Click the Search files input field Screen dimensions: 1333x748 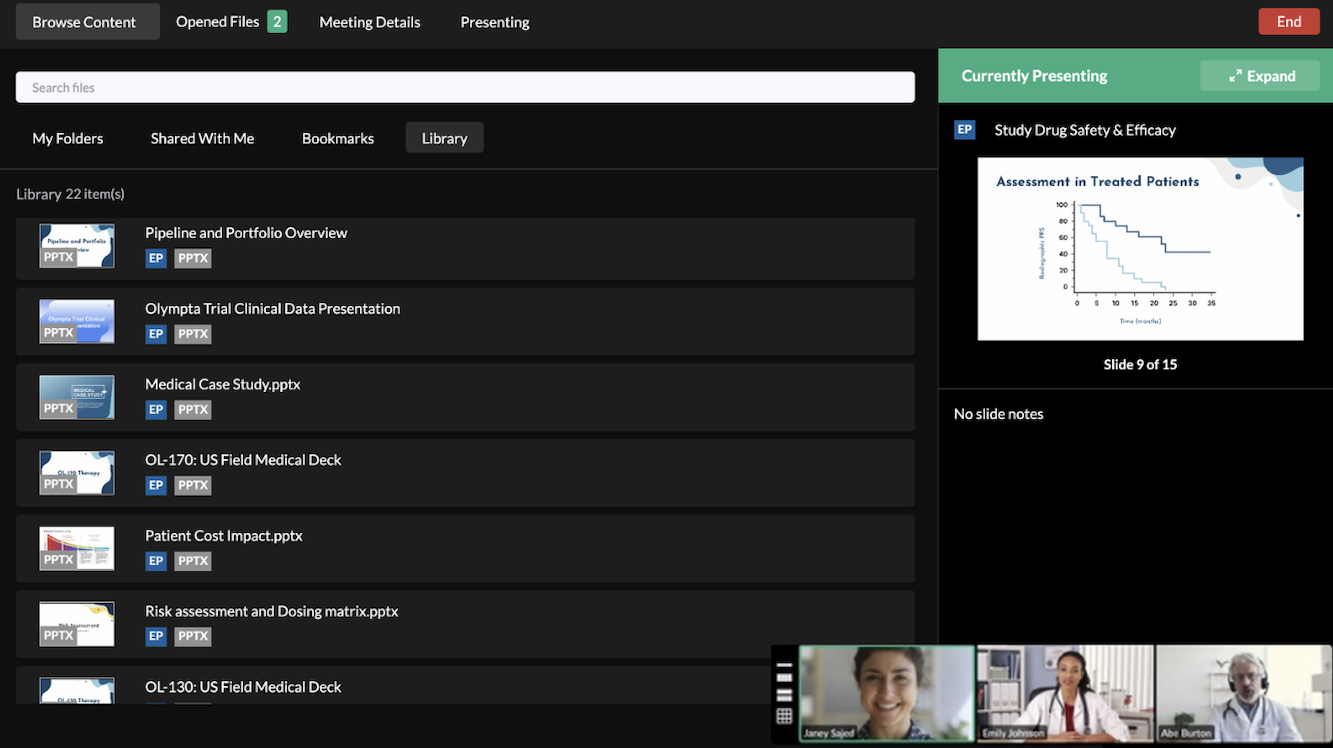pos(465,87)
